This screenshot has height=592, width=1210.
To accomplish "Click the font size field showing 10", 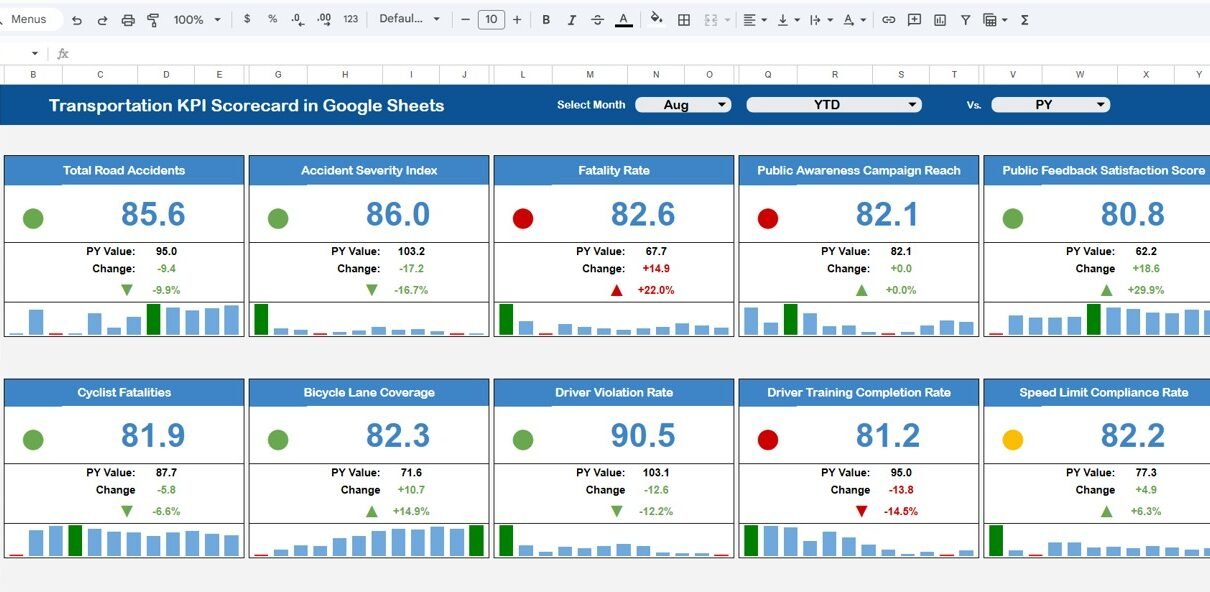I will (491, 20).
